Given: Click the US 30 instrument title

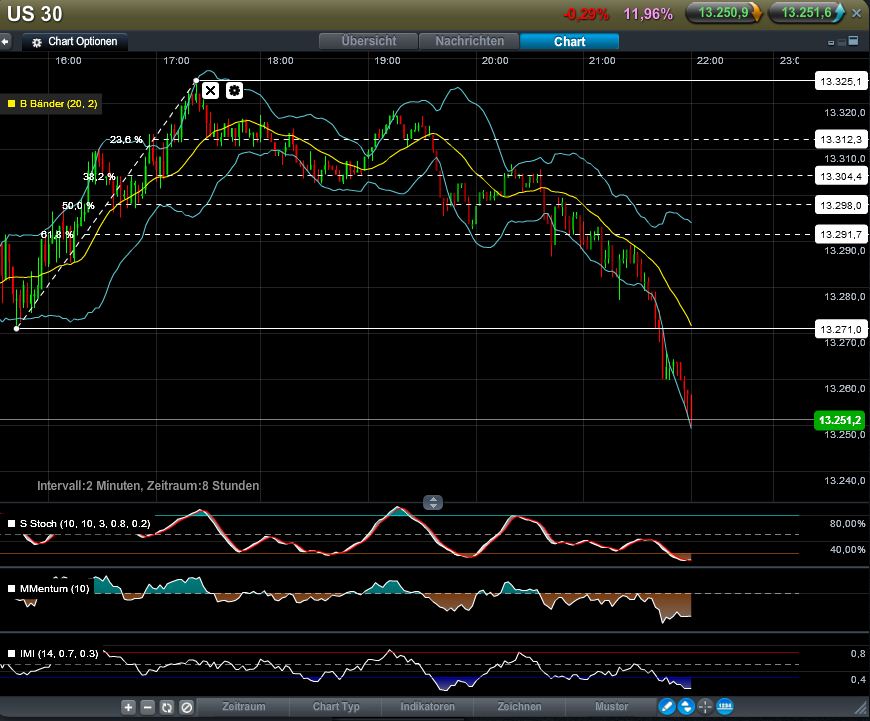Looking at the screenshot, I should [x=34, y=14].
